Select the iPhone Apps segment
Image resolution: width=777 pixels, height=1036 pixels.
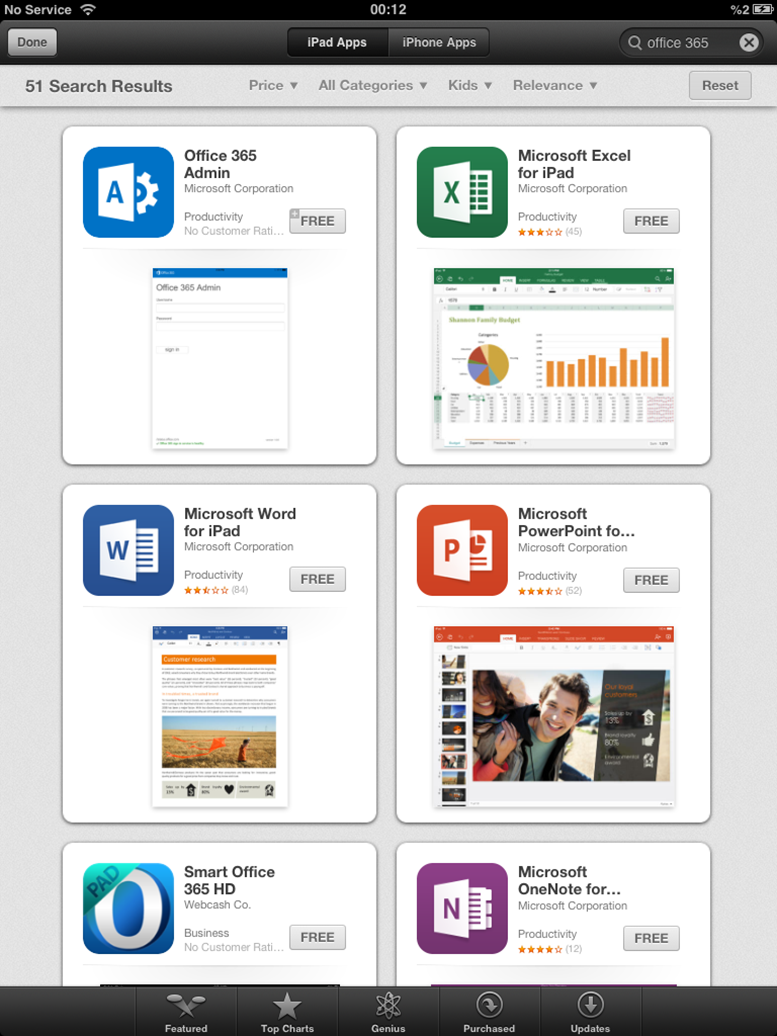tap(439, 42)
